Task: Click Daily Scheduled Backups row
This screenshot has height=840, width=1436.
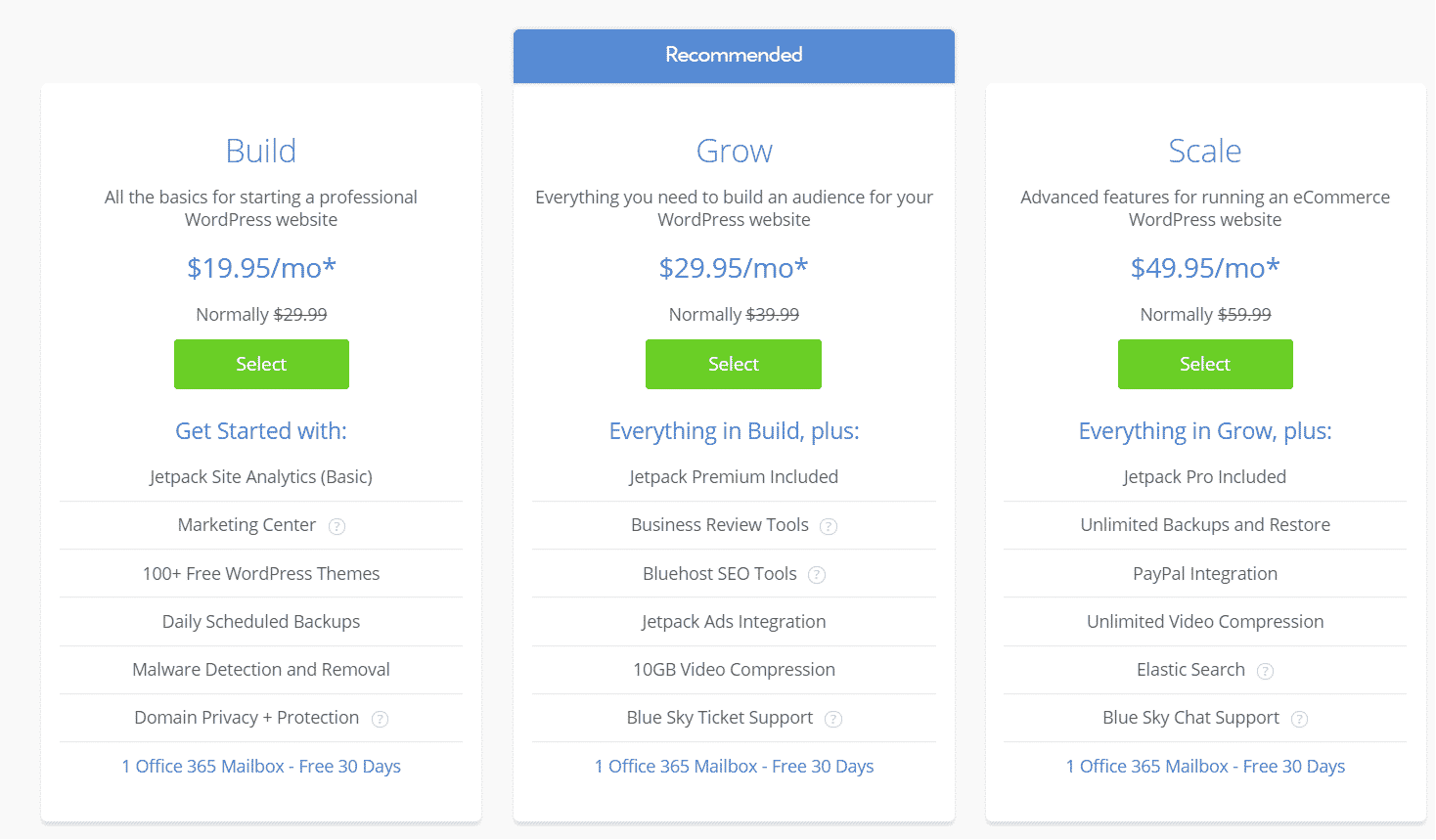Action: [261, 622]
